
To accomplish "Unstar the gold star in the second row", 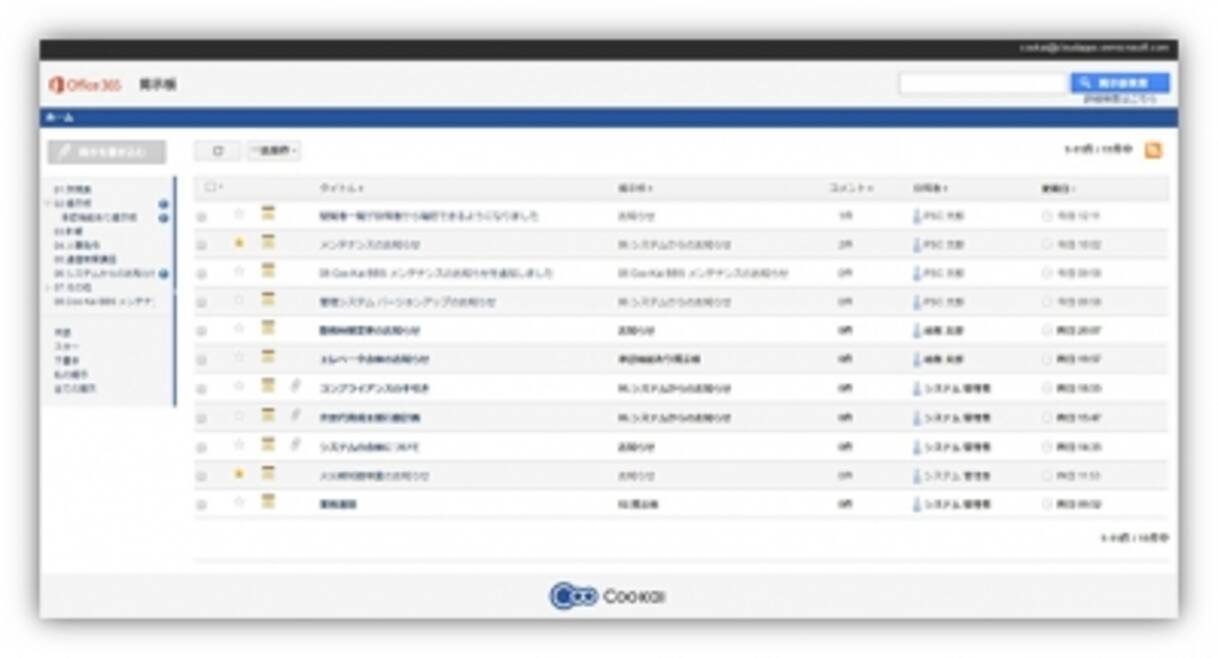I will tap(239, 243).
